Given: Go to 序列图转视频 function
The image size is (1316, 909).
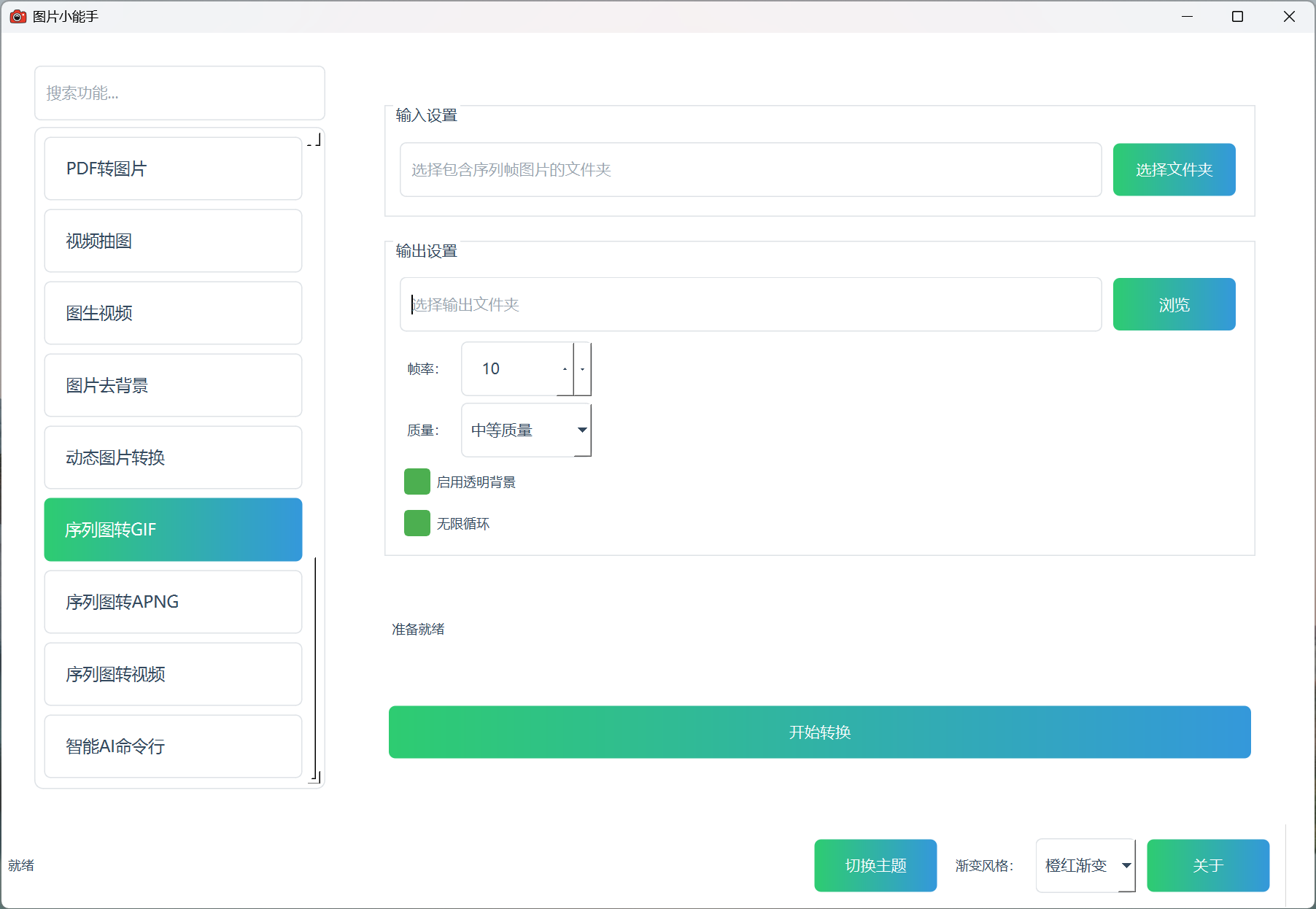Looking at the screenshot, I should coord(173,674).
